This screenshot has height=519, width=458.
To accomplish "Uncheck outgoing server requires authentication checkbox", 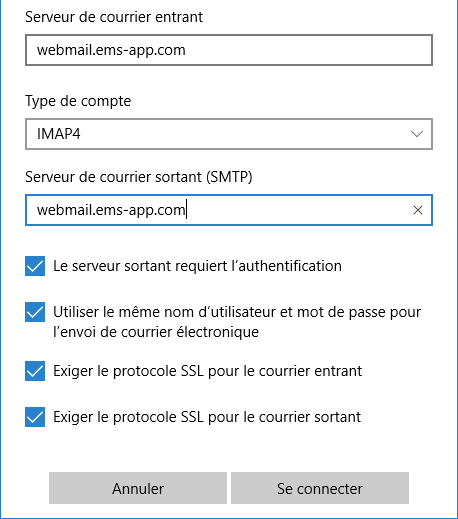I will click(x=35, y=266).
